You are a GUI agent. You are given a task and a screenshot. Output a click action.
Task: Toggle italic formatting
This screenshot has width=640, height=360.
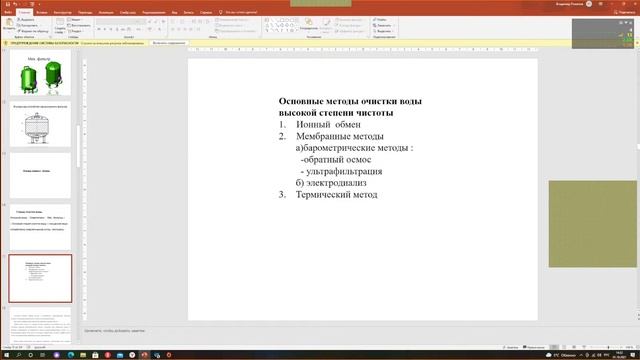coord(105,29)
